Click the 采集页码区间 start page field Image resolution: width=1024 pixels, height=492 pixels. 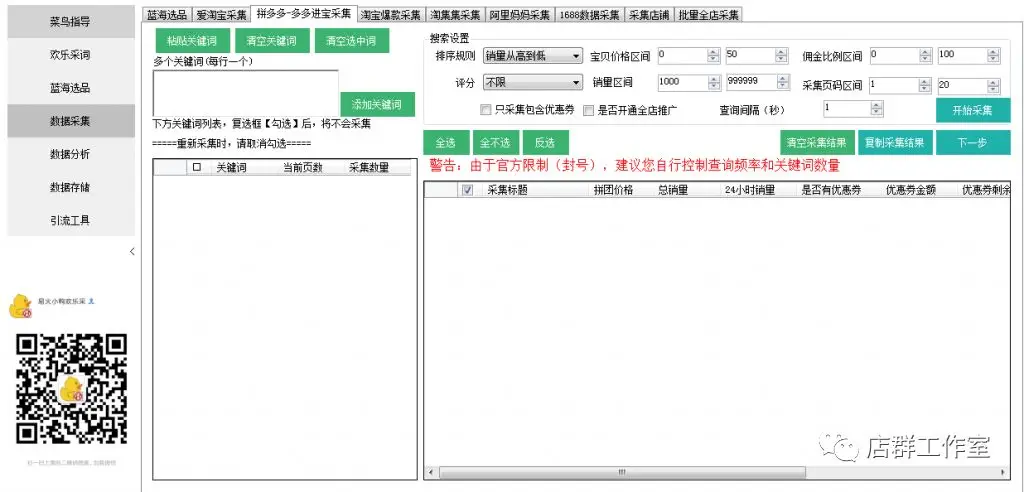click(895, 86)
